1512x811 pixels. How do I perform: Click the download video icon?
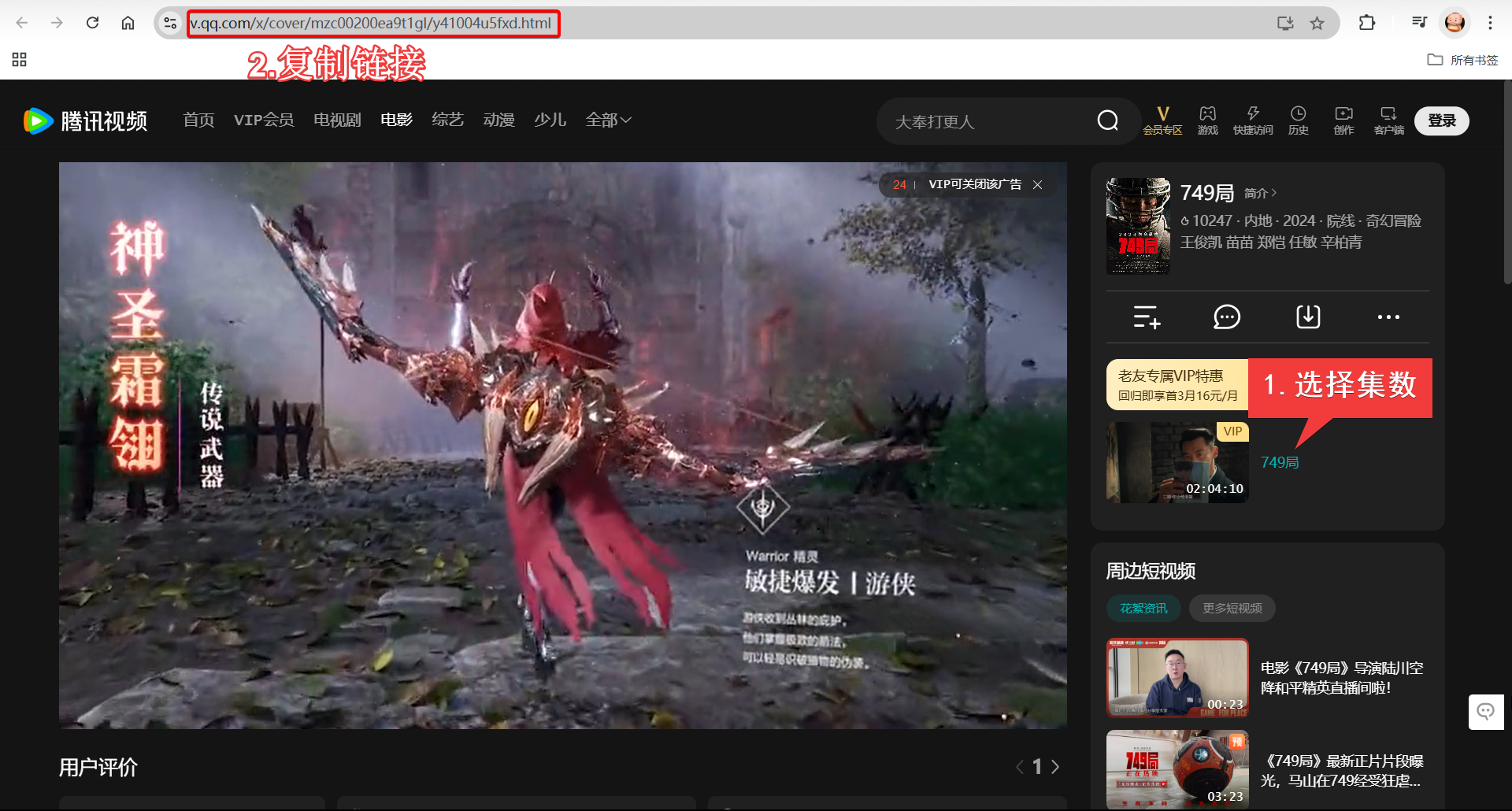(1308, 317)
